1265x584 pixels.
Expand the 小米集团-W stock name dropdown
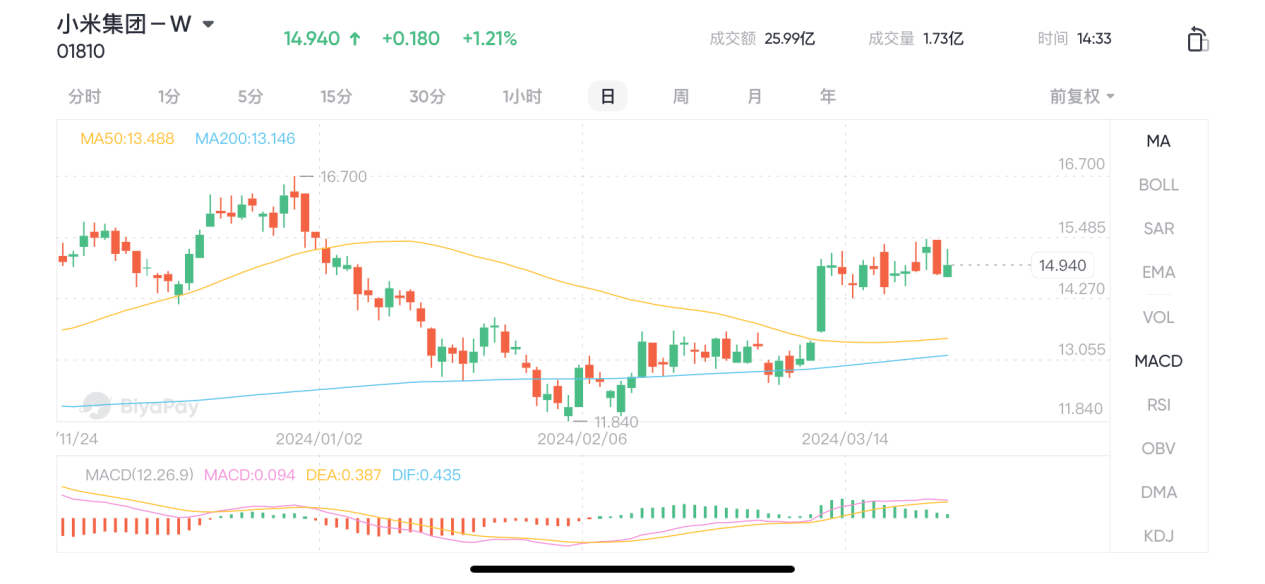tap(208, 25)
